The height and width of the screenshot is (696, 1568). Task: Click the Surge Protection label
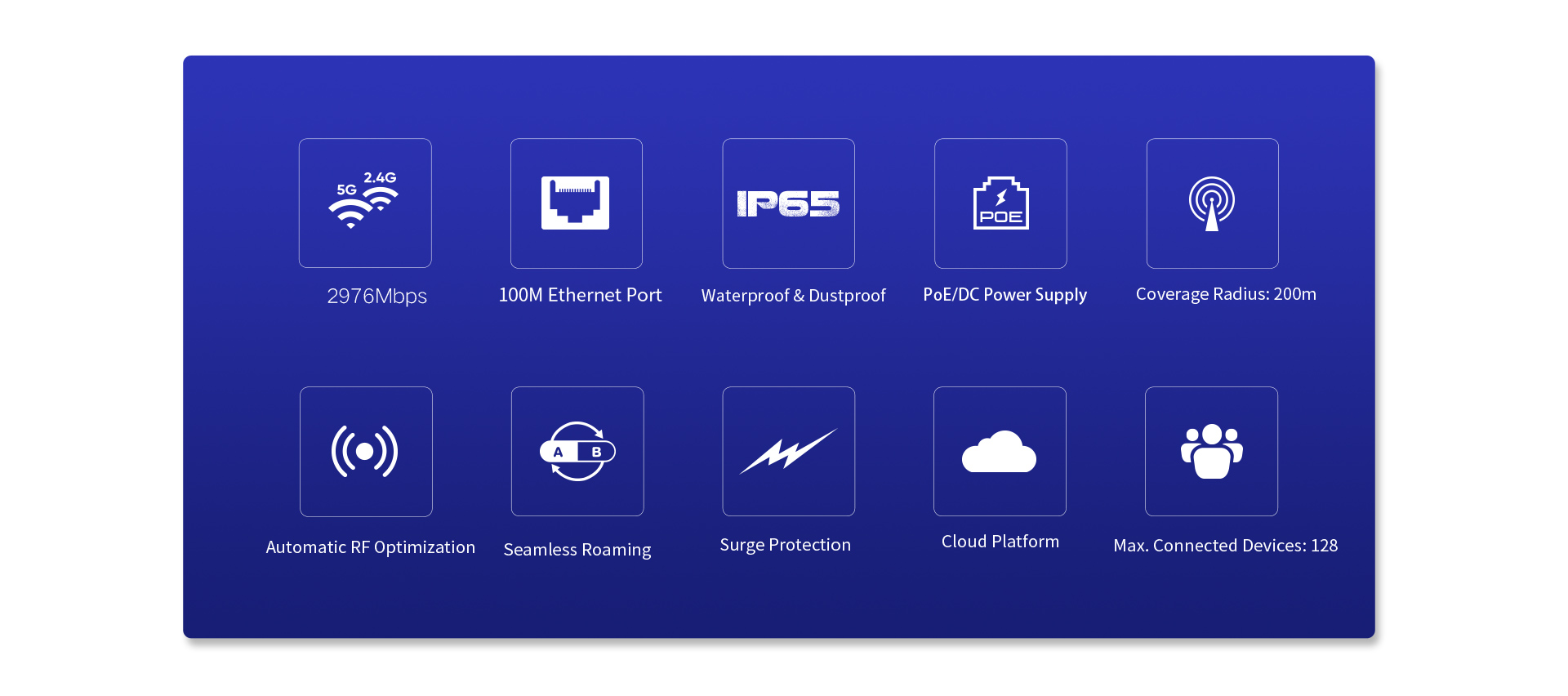[785, 545]
